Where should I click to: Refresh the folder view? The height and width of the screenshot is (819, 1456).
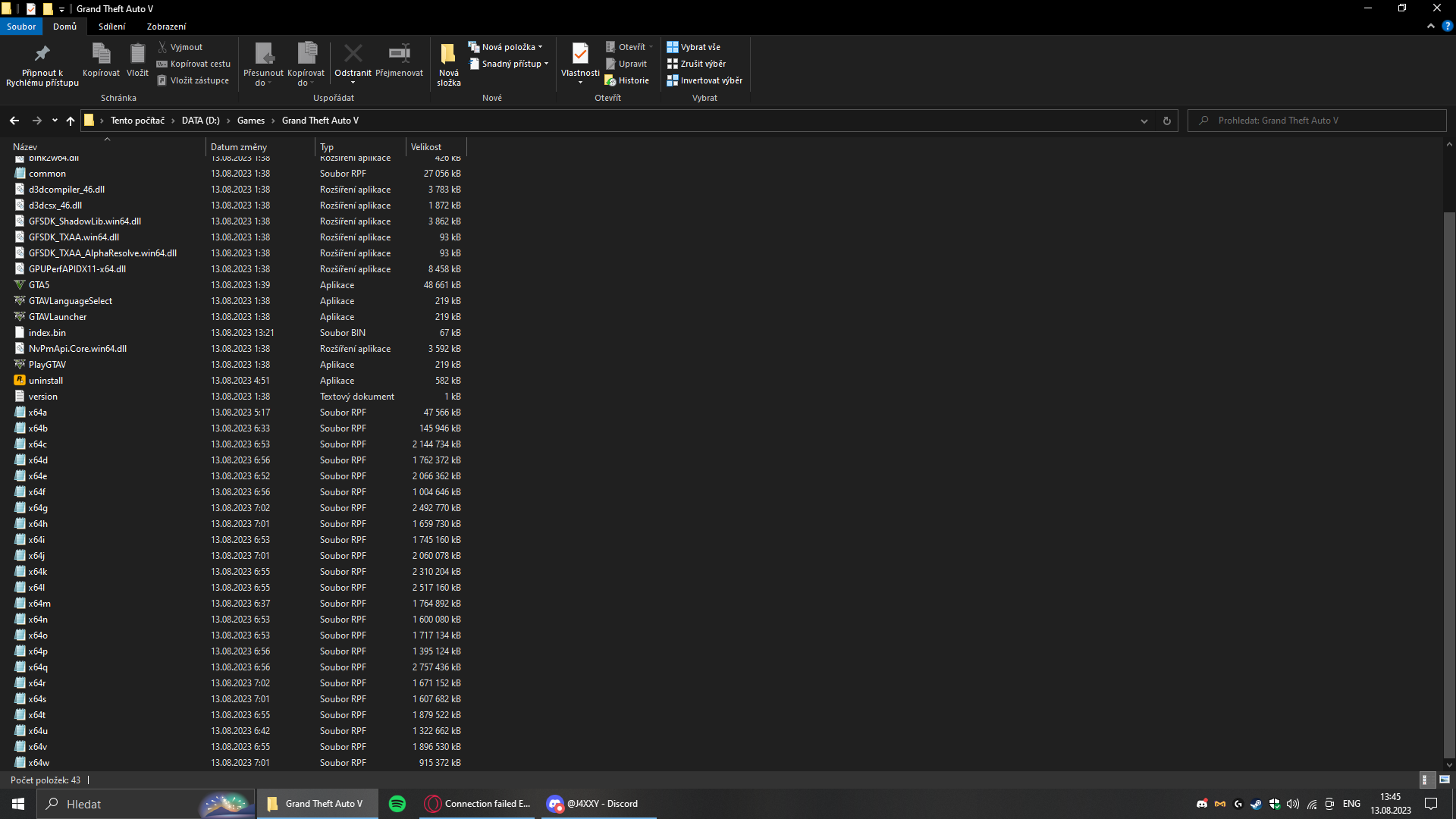(1167, 121)
